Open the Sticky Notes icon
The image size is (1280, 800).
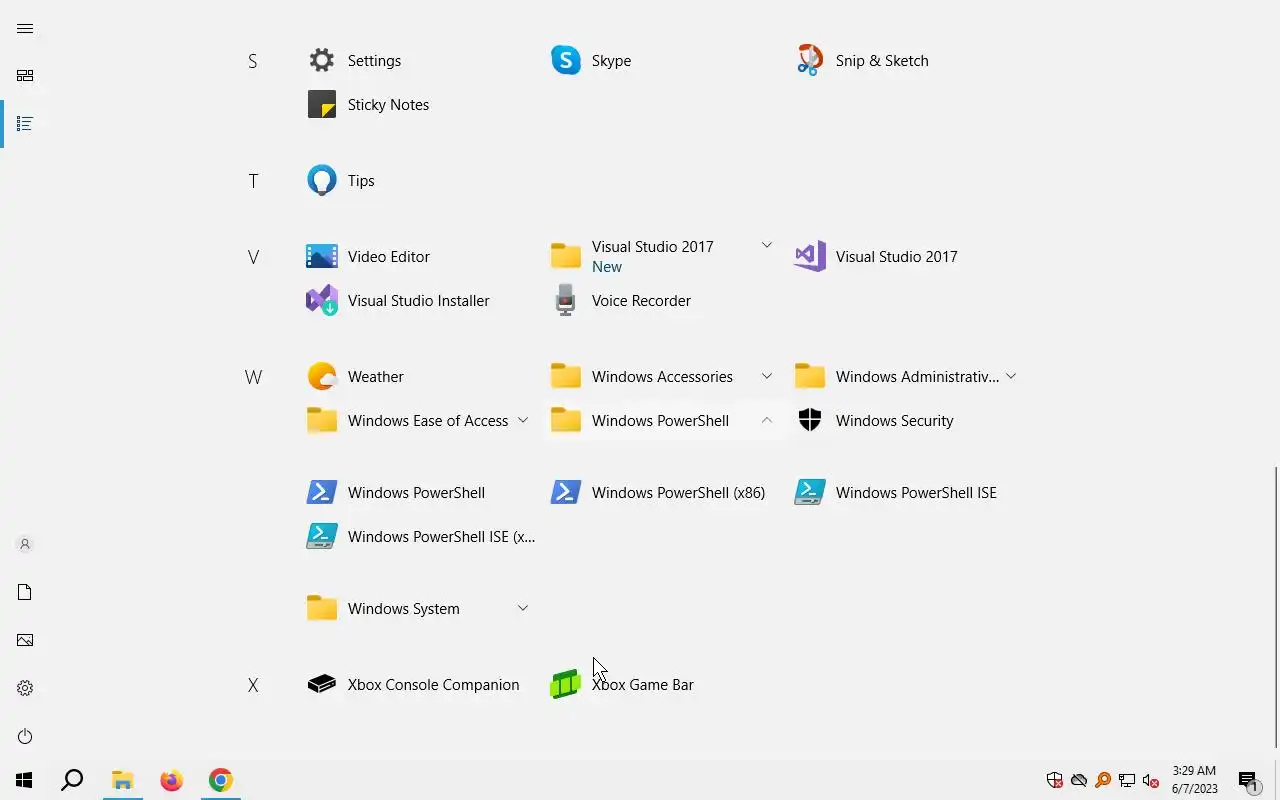point(322,104)
